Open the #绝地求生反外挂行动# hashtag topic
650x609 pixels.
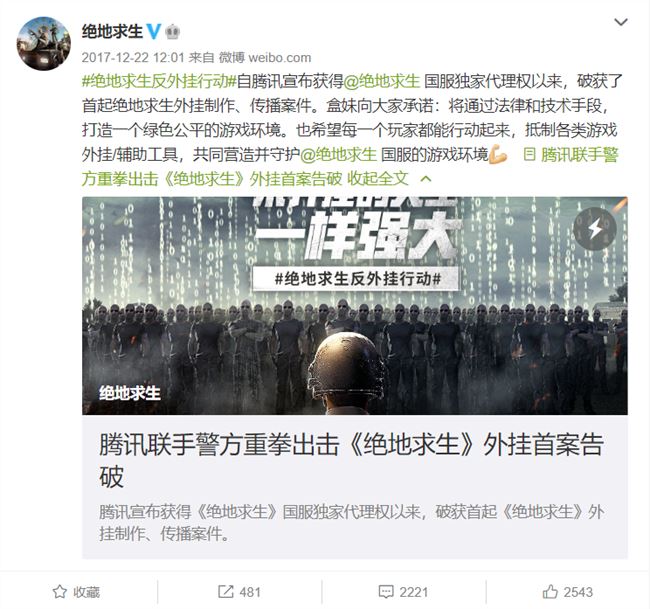(159, 81)
